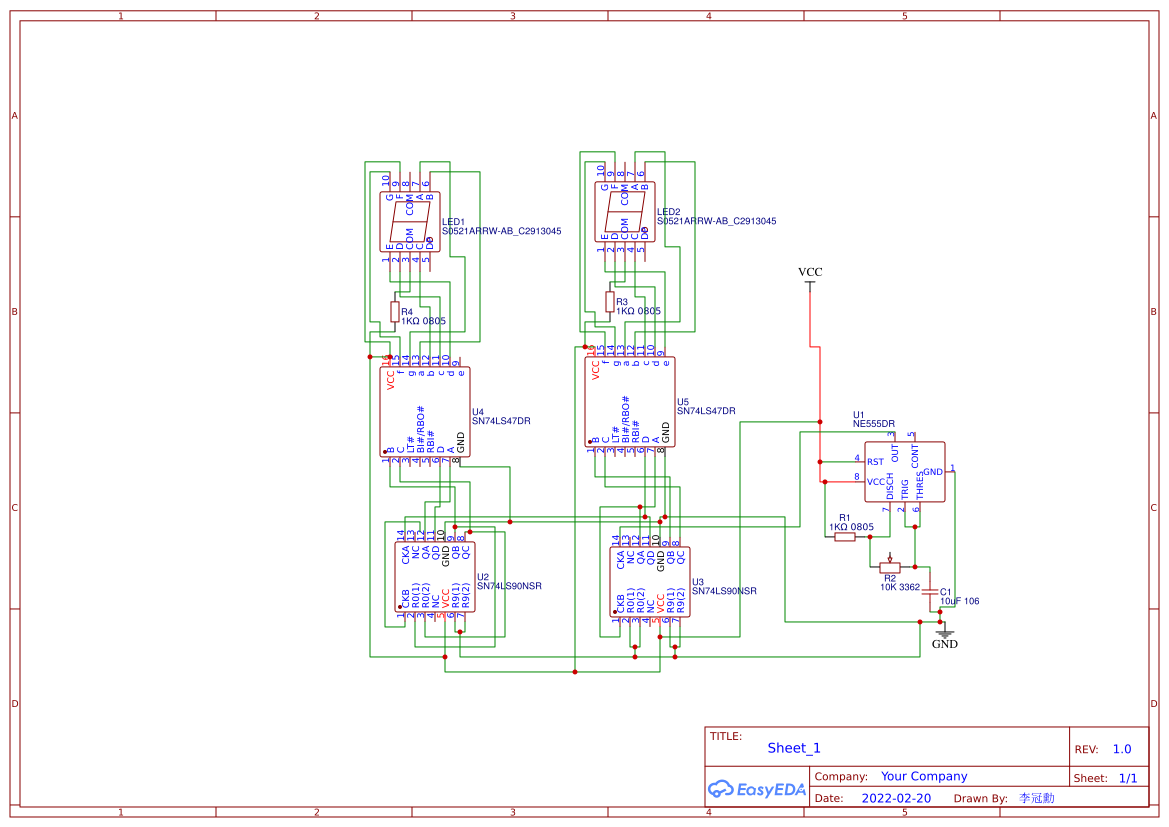The height and width of the screenshot is (827, 1169).
Task: Select the U3 counter chip body
Action: click(x=650, y=582)
